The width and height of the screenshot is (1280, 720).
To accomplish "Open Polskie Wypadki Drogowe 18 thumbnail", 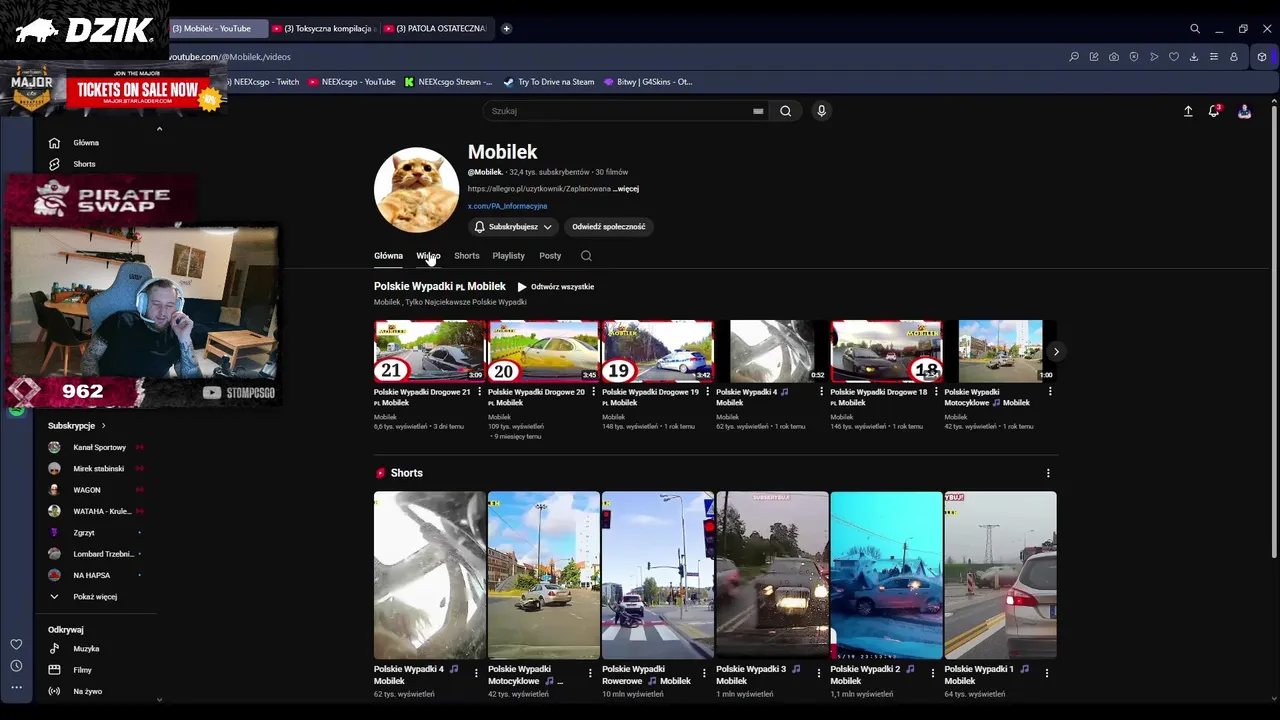I will [x=886, y=351].
